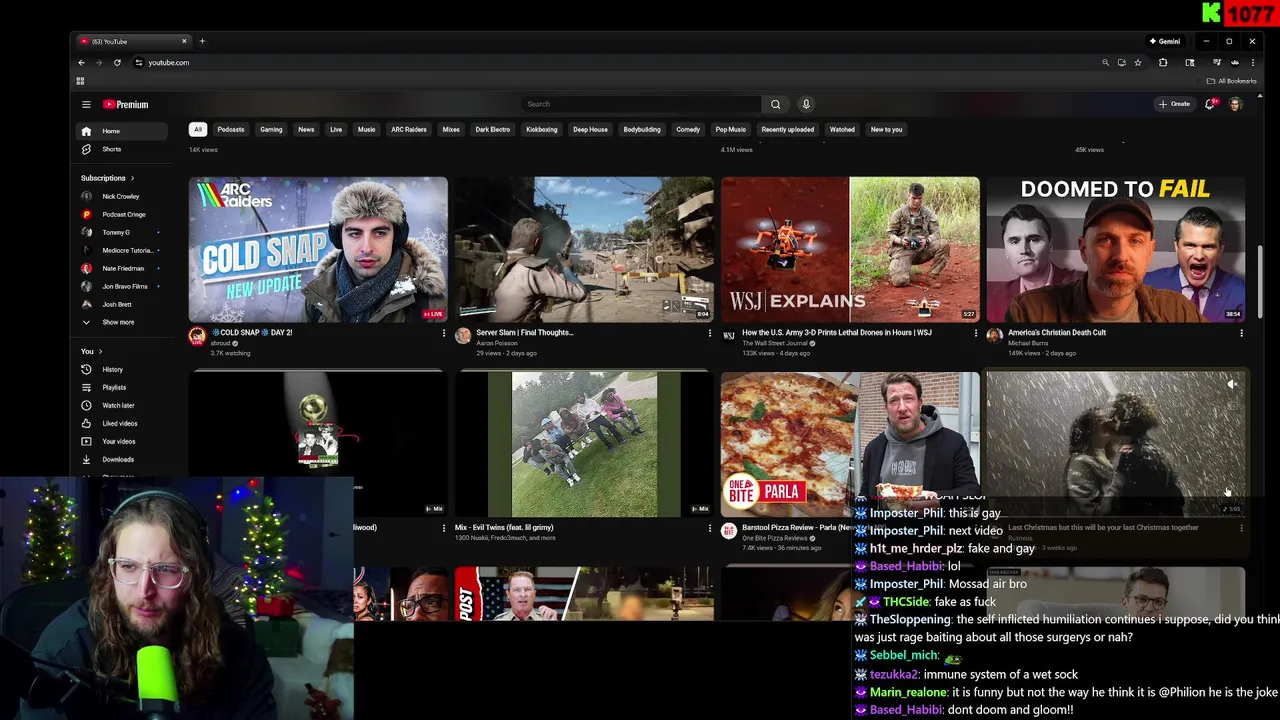Open options menu for Server Slam video
The height and width of the screenshot is (720, 1280).
pyautogui.click(x=710, y=333)
